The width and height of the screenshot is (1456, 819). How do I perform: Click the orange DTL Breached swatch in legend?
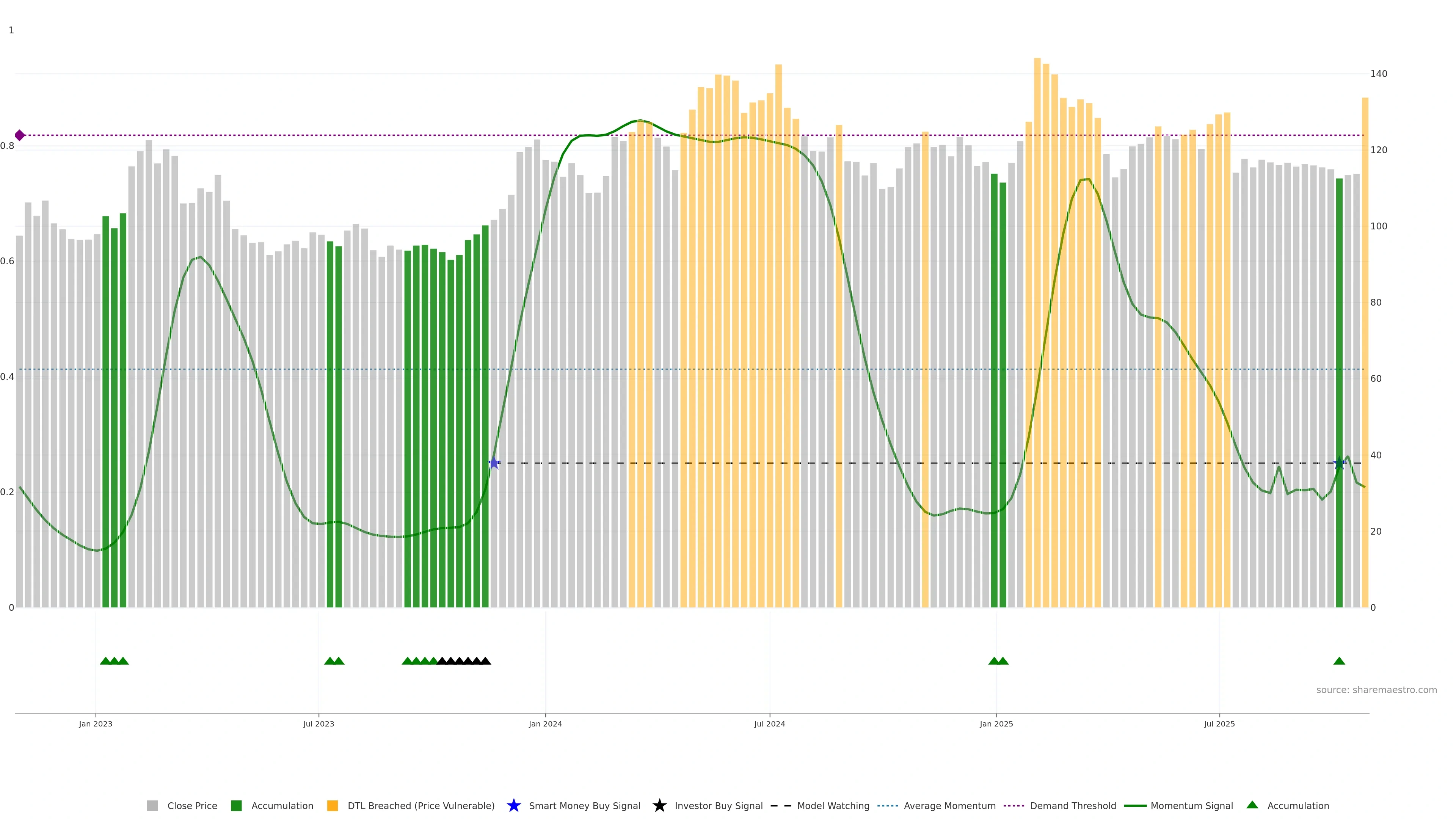pos(333,805)
